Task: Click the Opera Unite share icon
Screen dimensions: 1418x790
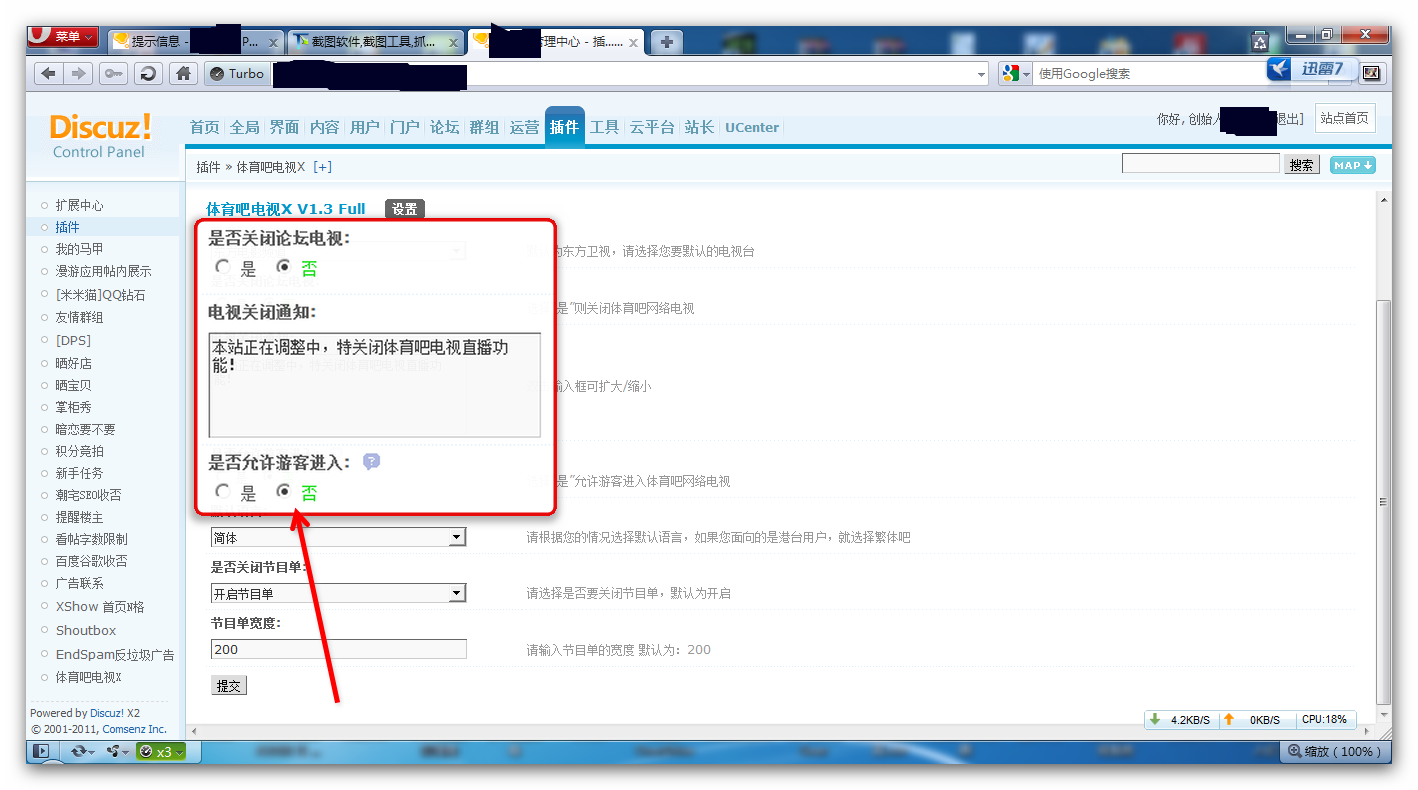Action: tap(117, 752)
